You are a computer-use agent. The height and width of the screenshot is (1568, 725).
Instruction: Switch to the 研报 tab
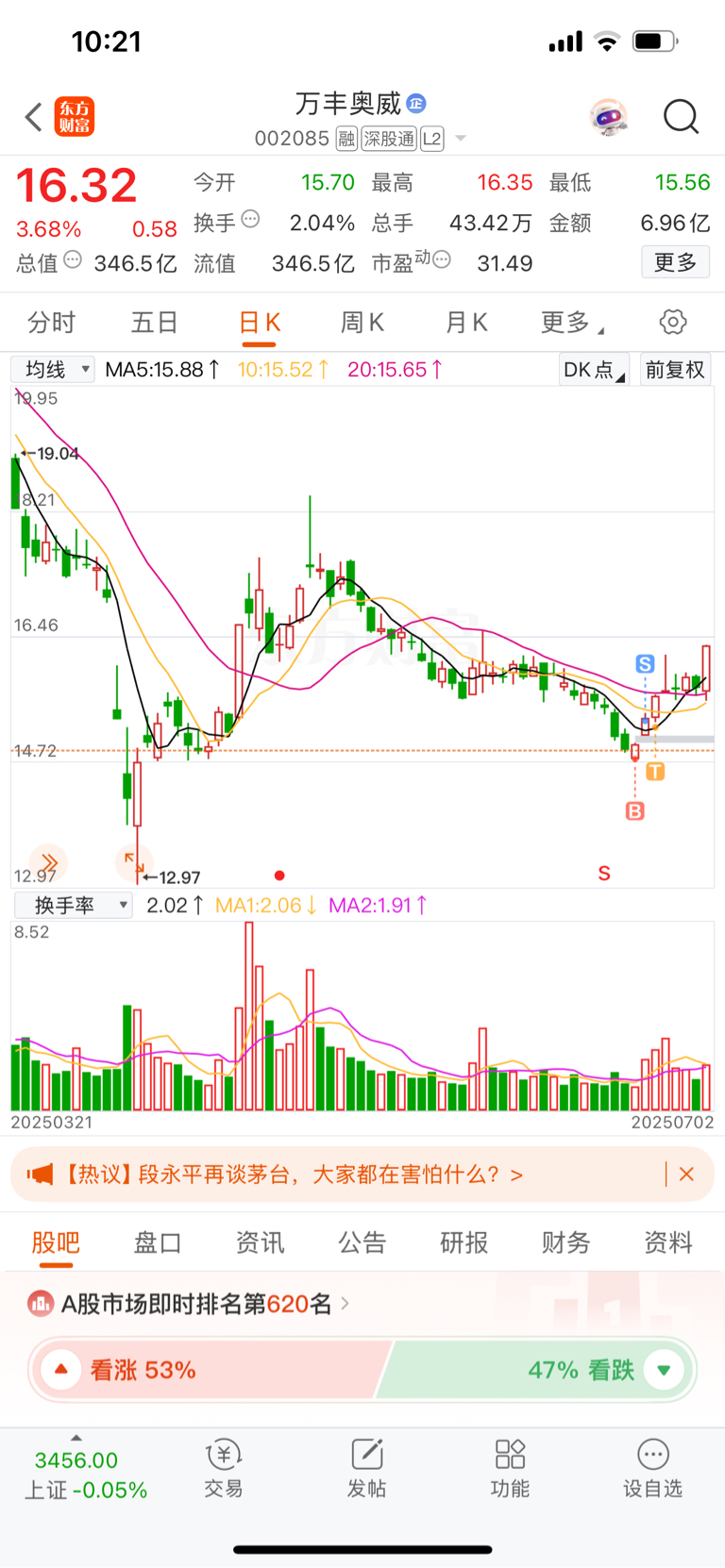point(464,1243)
